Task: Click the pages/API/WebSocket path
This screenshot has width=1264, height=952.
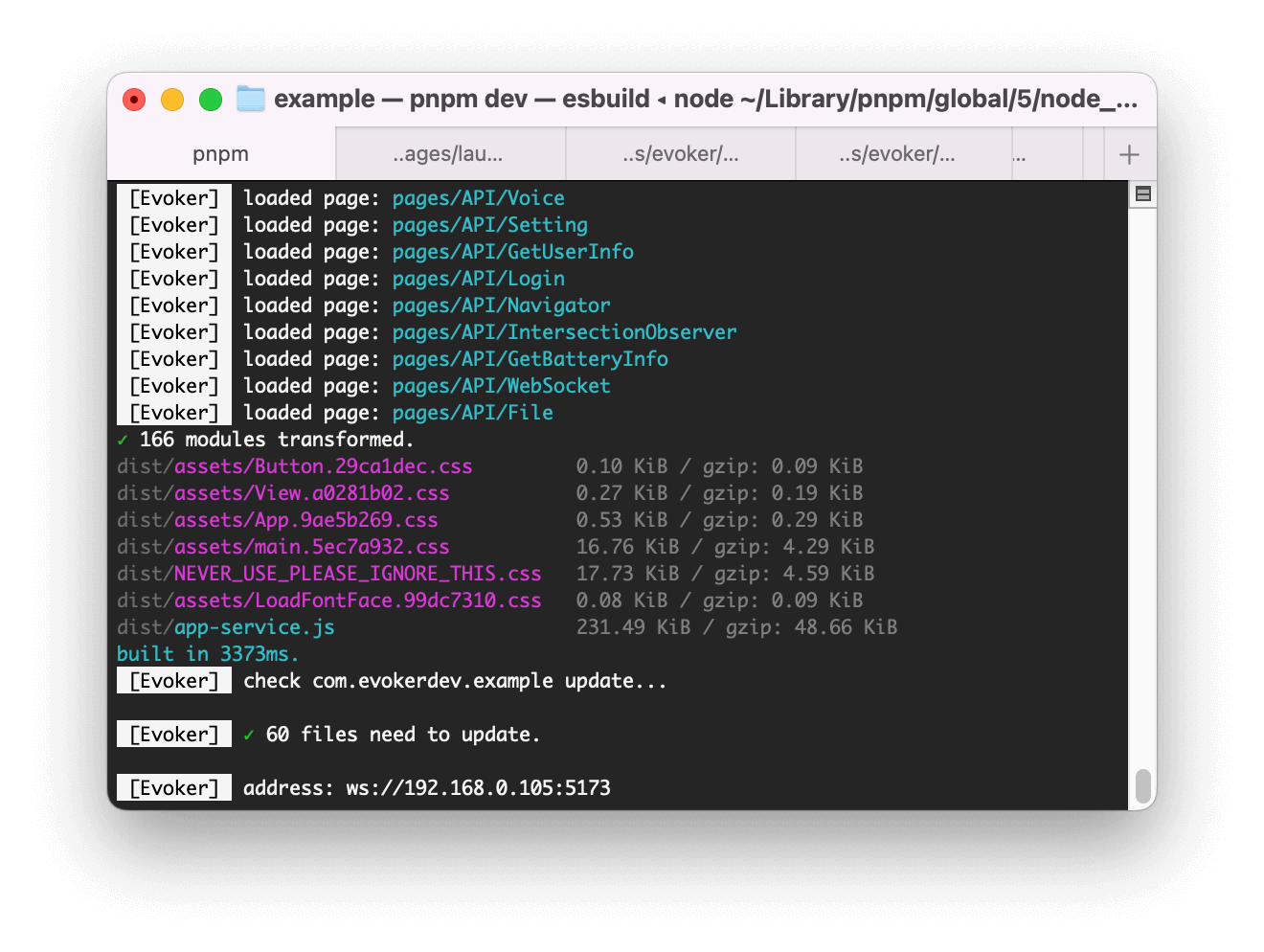Action: [502, 386]
